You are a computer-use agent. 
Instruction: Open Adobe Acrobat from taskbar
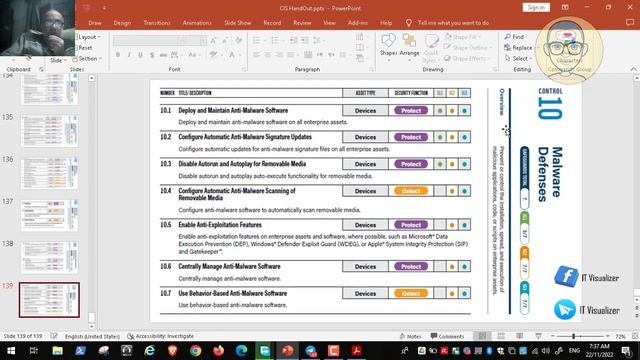click(357, 351)
